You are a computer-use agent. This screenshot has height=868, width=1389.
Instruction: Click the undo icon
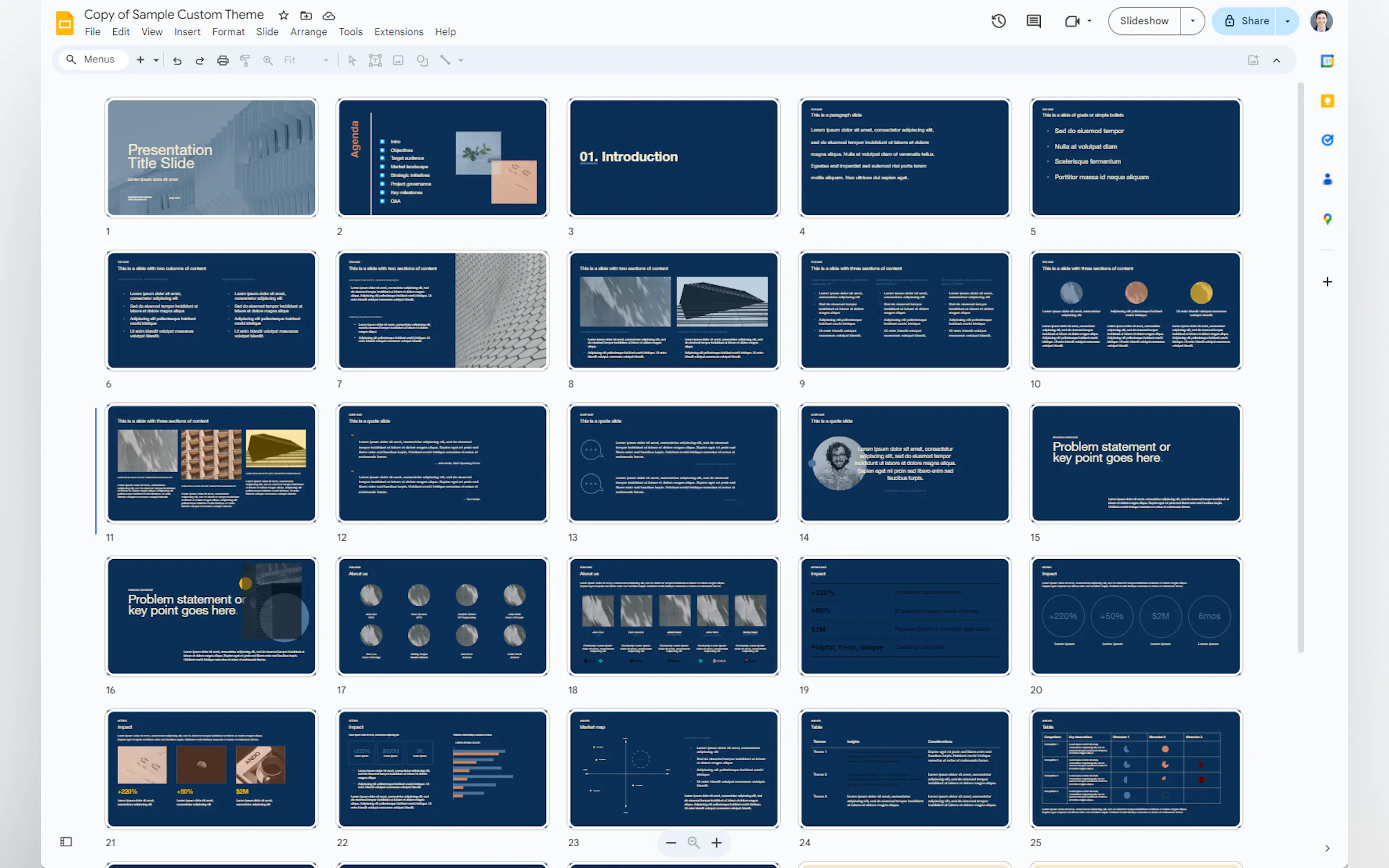[x=177, y=60]
